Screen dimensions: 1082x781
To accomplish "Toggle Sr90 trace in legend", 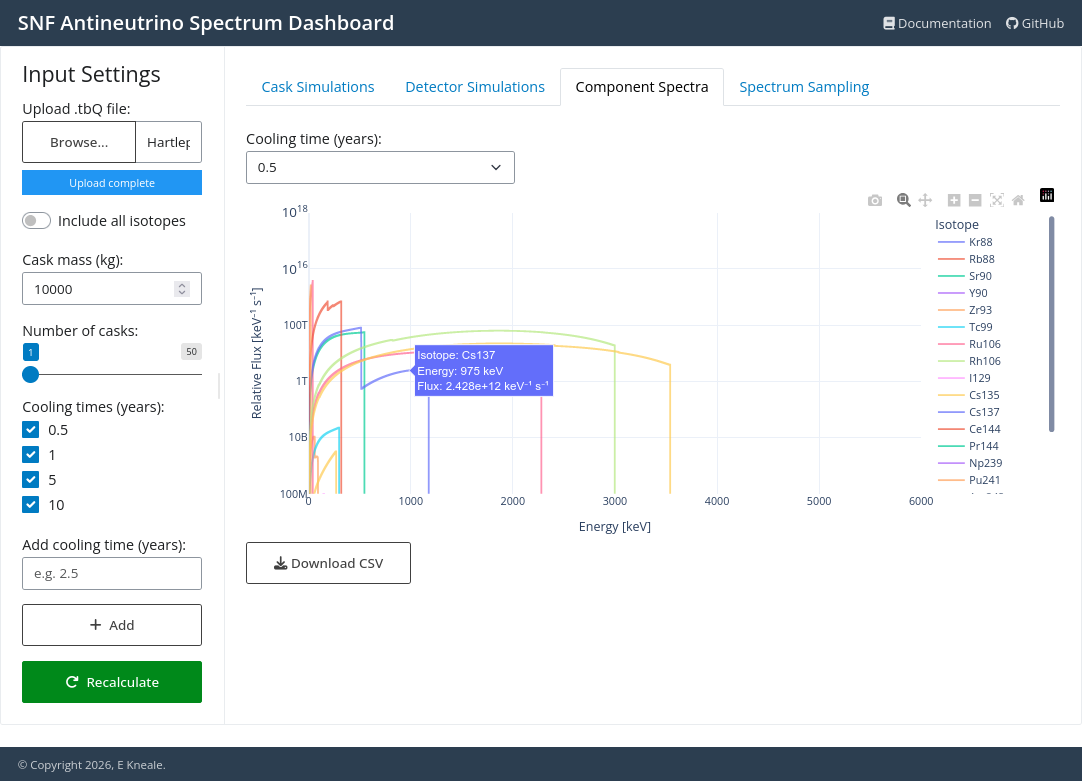I will click(x=965, y=276).
